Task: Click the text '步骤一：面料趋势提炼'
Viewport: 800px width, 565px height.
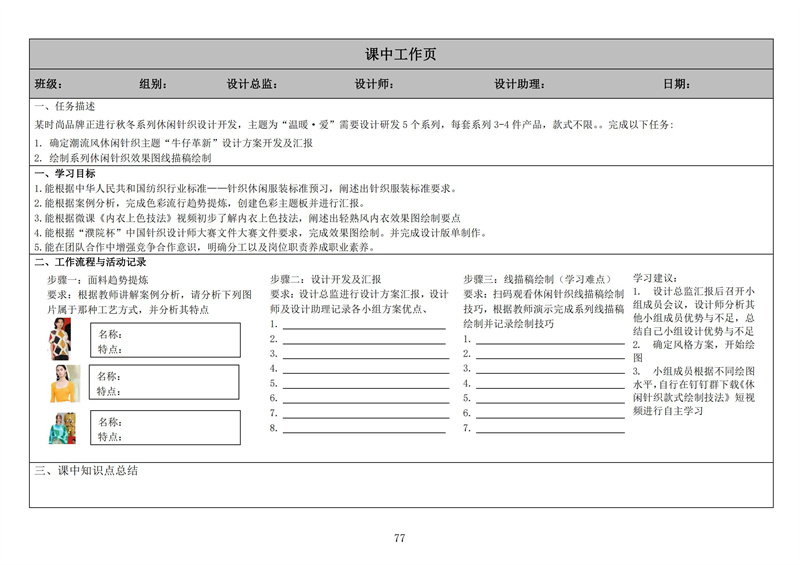Action: coord(98,280)
